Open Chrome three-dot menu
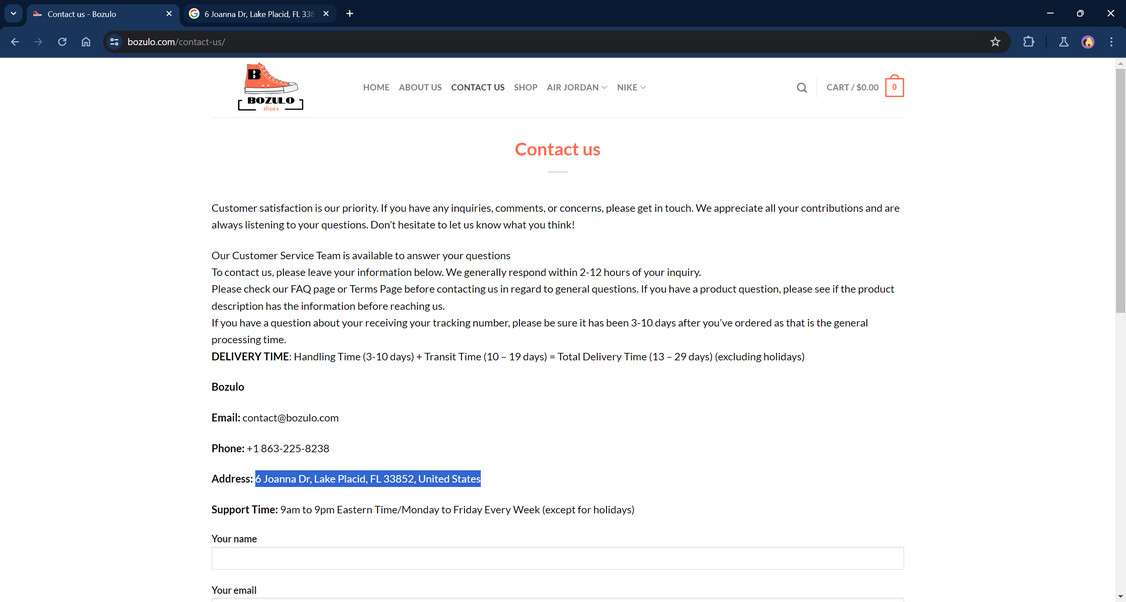This screenshot has width=1126, height=602. [1111, 42]
